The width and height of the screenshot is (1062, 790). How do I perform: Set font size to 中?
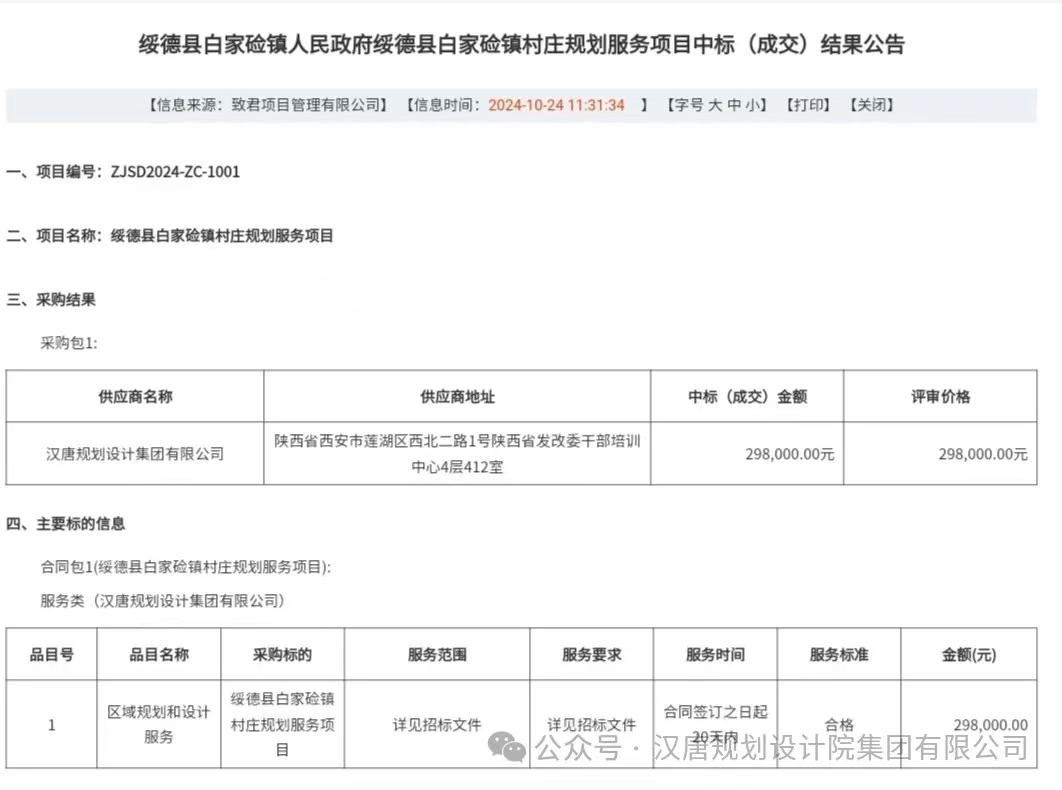pyautogui.click(x=734, y=105)
